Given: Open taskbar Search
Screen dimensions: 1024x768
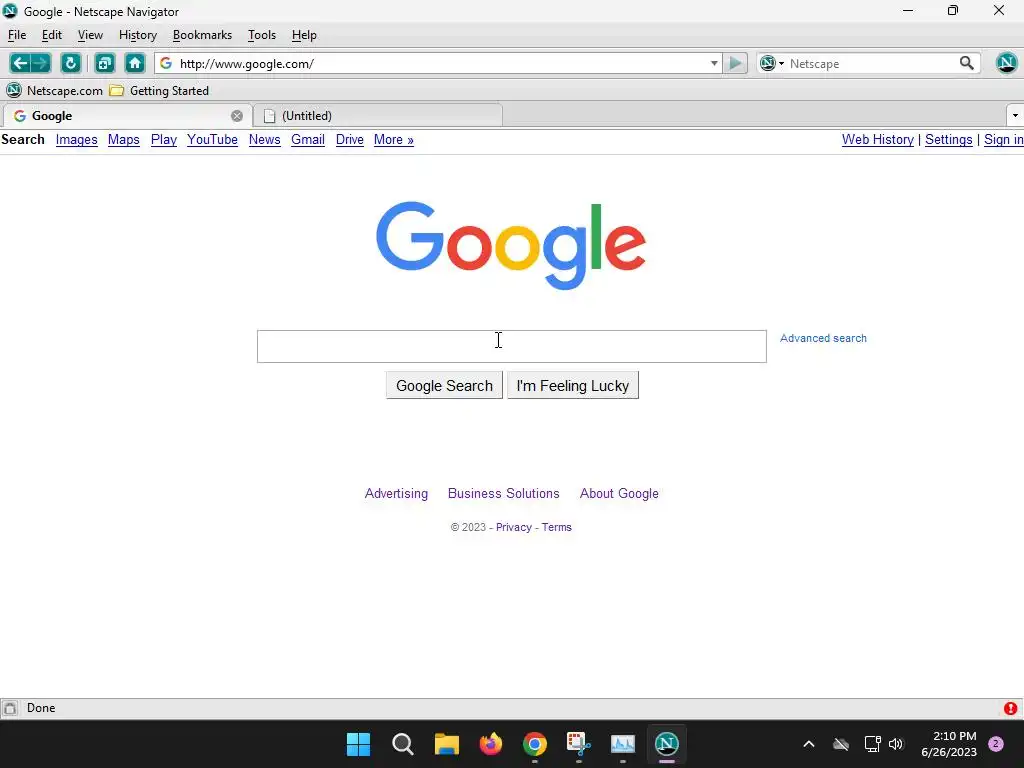Looking at the screenshot, I should point(402,744).
